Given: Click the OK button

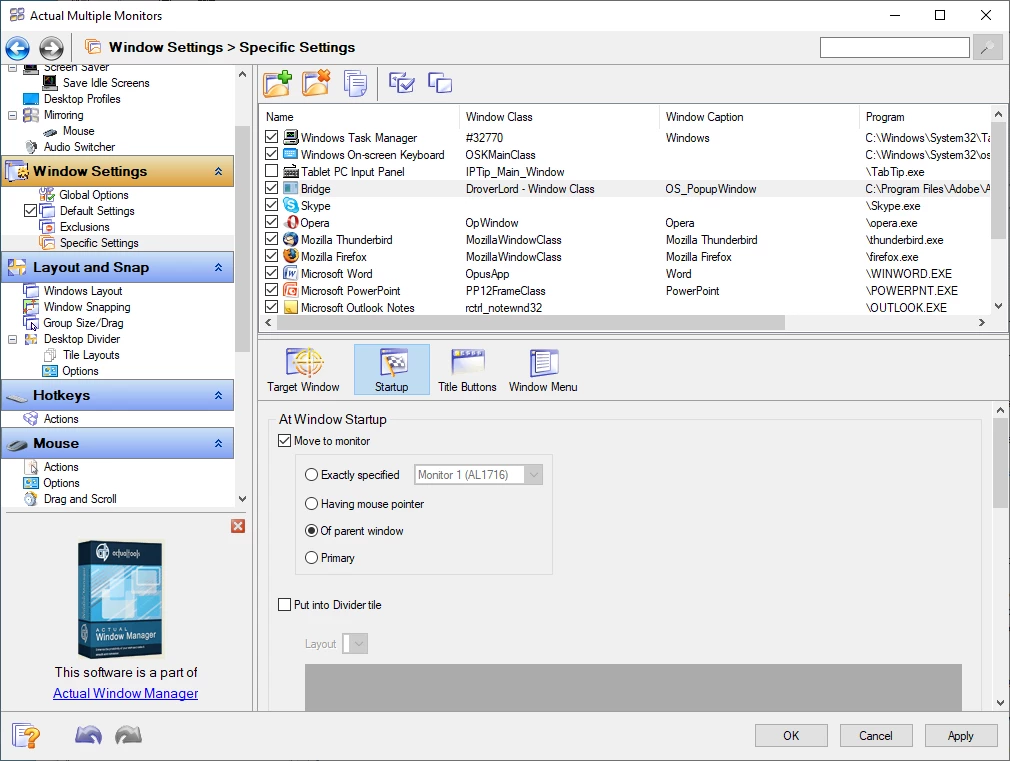Looking at the screenshot, I should [791, 735].
